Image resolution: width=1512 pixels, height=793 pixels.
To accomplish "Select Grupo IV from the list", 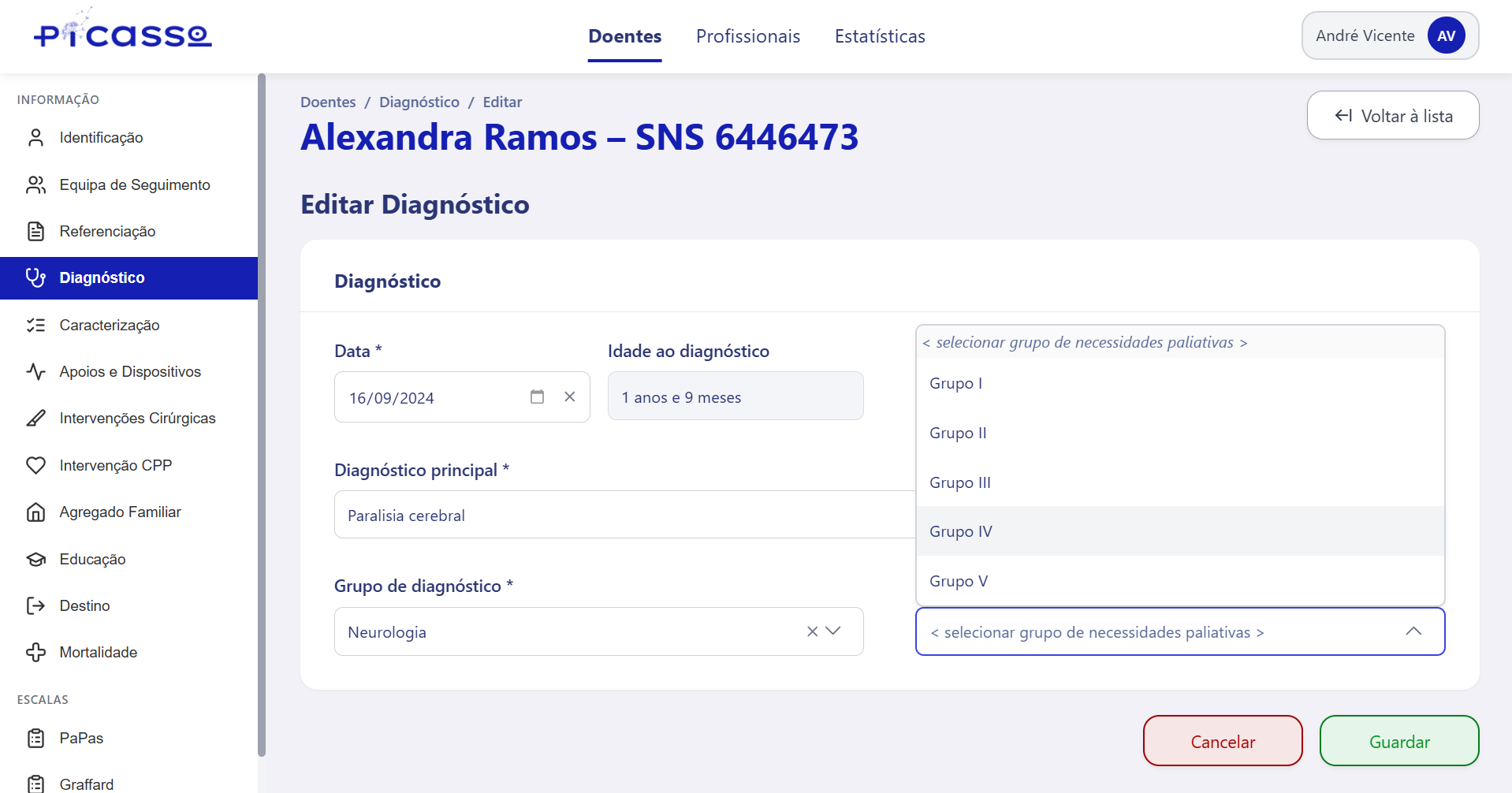I will pyautogui.click(x=961, y=531).
